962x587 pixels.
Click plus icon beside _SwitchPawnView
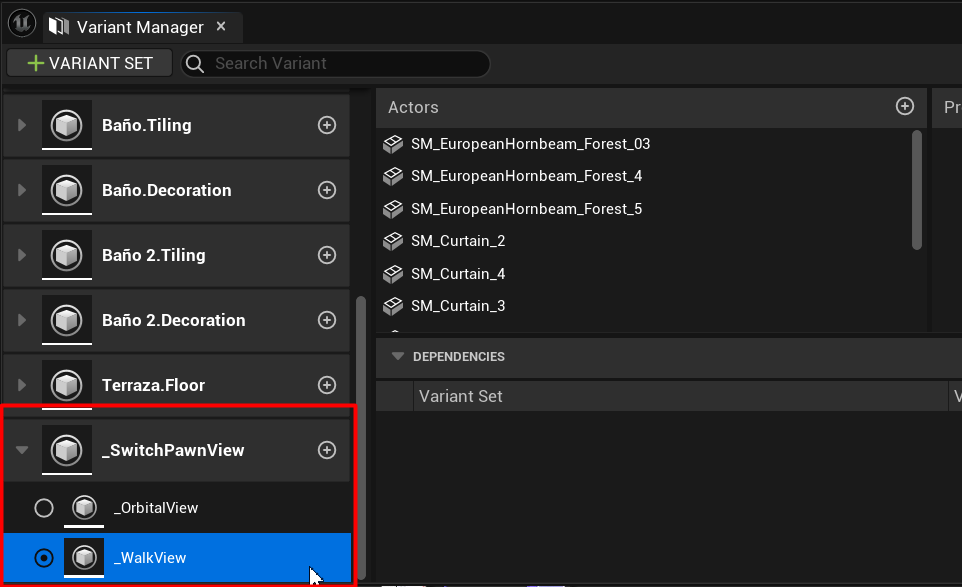click(x=326, y=450)
